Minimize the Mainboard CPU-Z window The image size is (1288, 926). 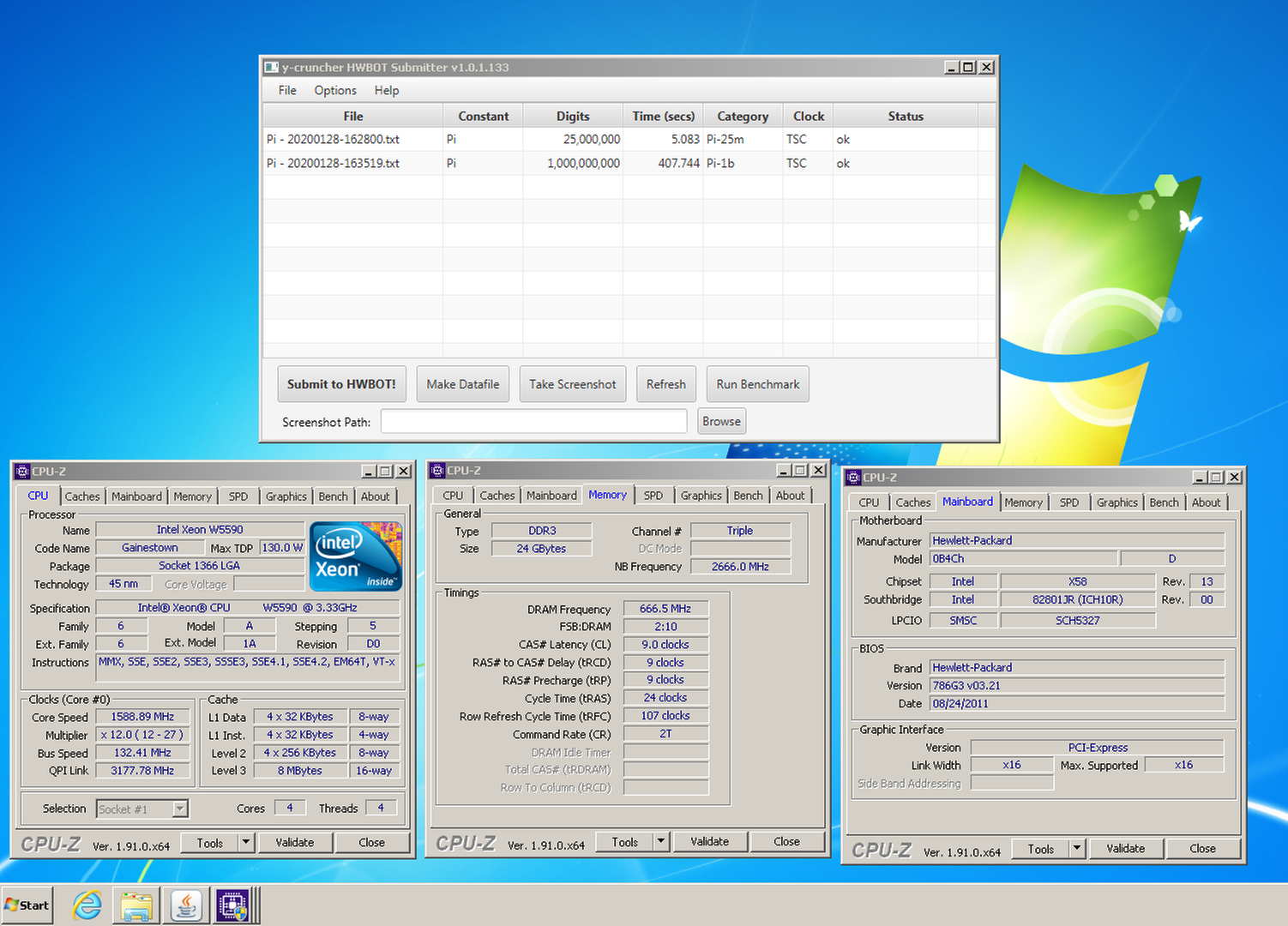(1200, 478)
